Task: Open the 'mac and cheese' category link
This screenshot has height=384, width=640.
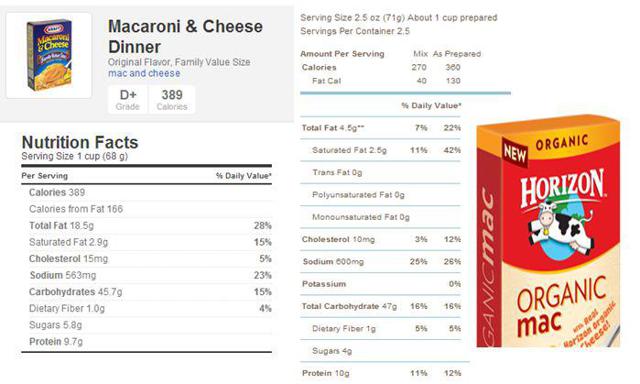Action: (x=144, y=73)
